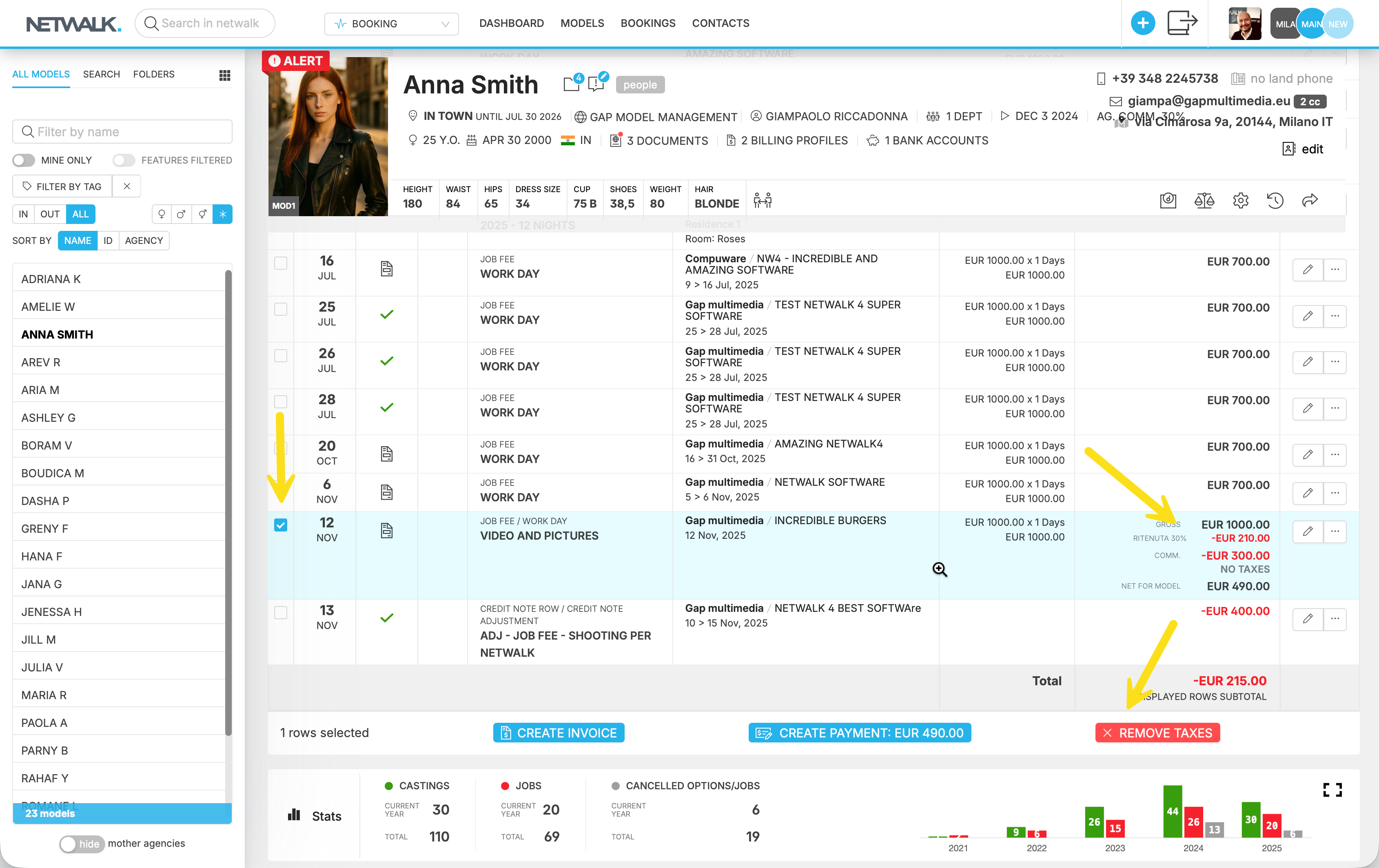Open the settings gear in profile toolbar
This screenshot has height=868, width=1379.
pyautogui.click(x=1240, y=200)
